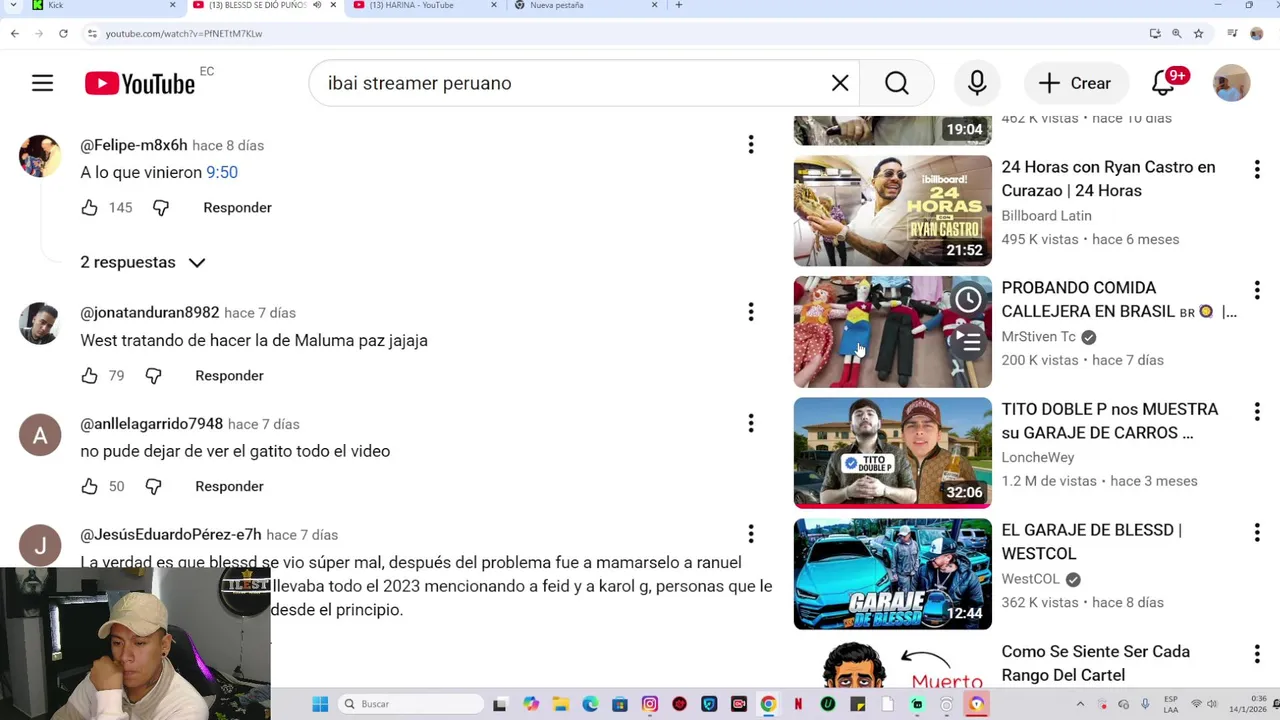
Task: Open the Crear upload menu
Action: pyautogui.click(x=1075, y=83)
